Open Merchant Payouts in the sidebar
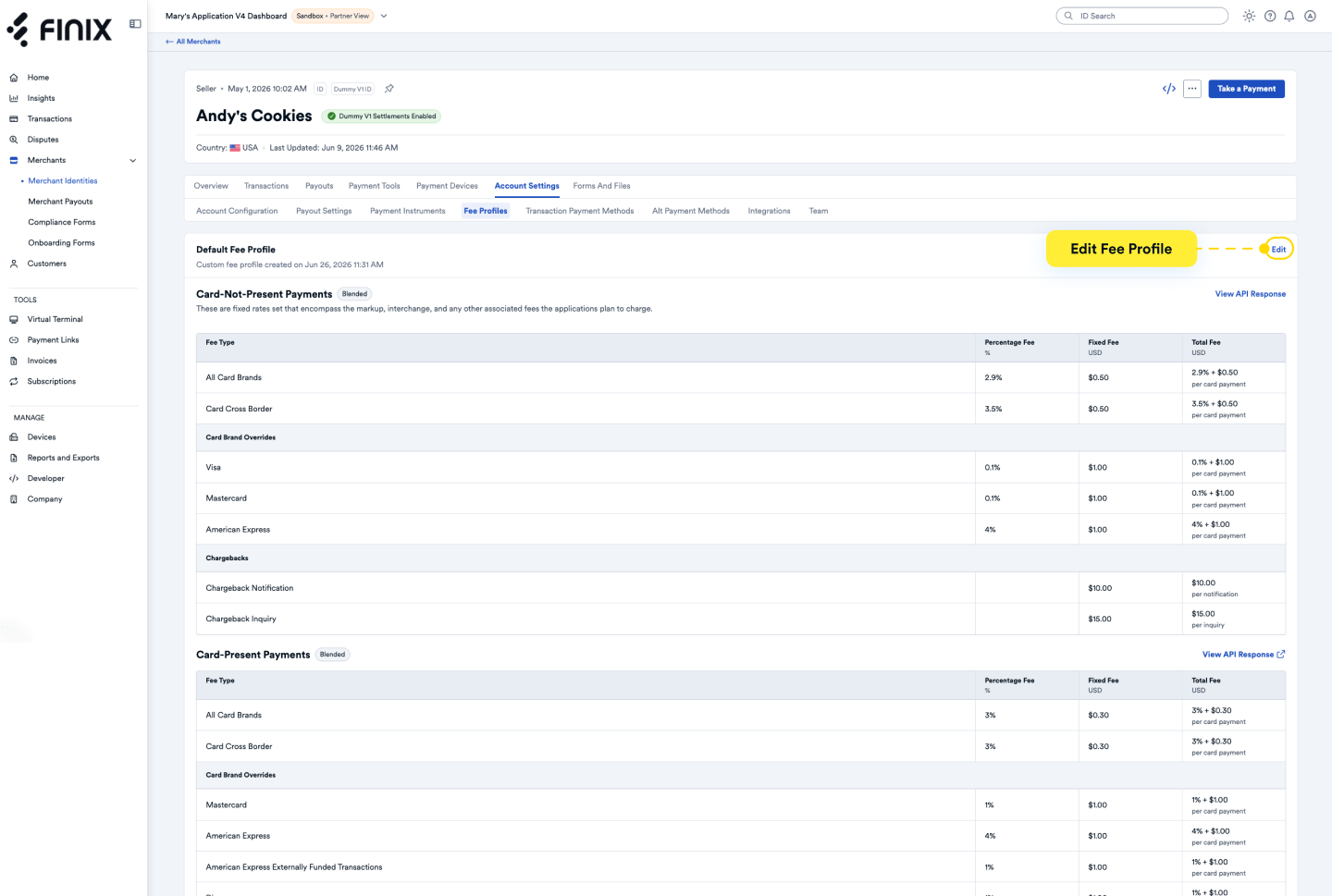 [x=61, y=202]
